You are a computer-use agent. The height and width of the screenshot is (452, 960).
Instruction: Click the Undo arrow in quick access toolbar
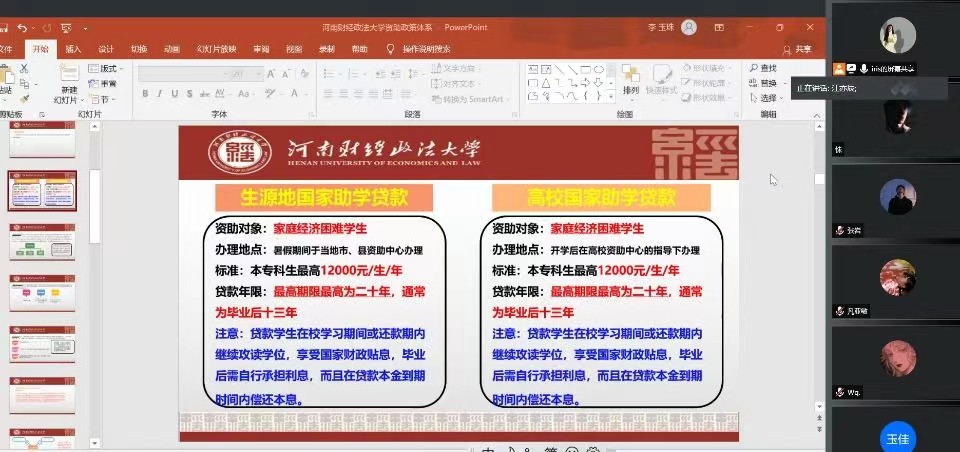click(22, 28)
